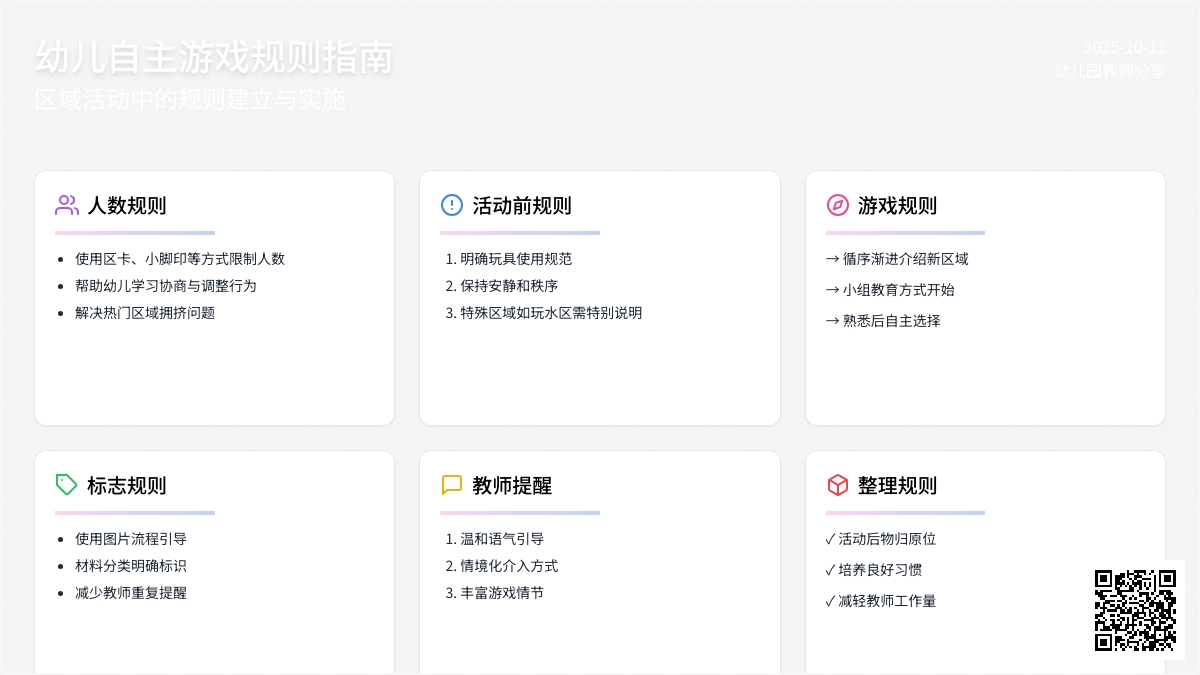The width and height of the screenshot is (1200, 675).
Task: Click the people icon beside 人数规则
Action: pyautogui.click(x=67, y=205)
